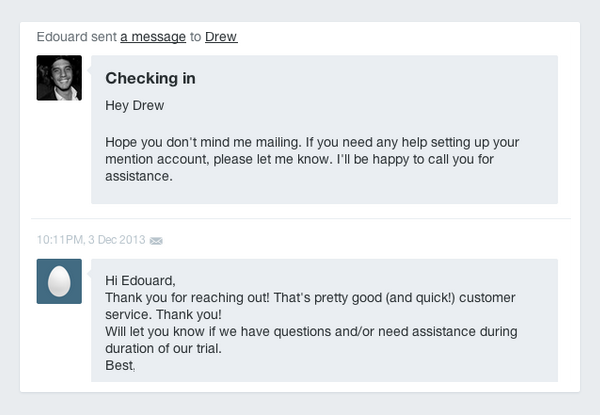Click the egg avatar of the replier
The image size is (600, 415).
pos(59,282)
